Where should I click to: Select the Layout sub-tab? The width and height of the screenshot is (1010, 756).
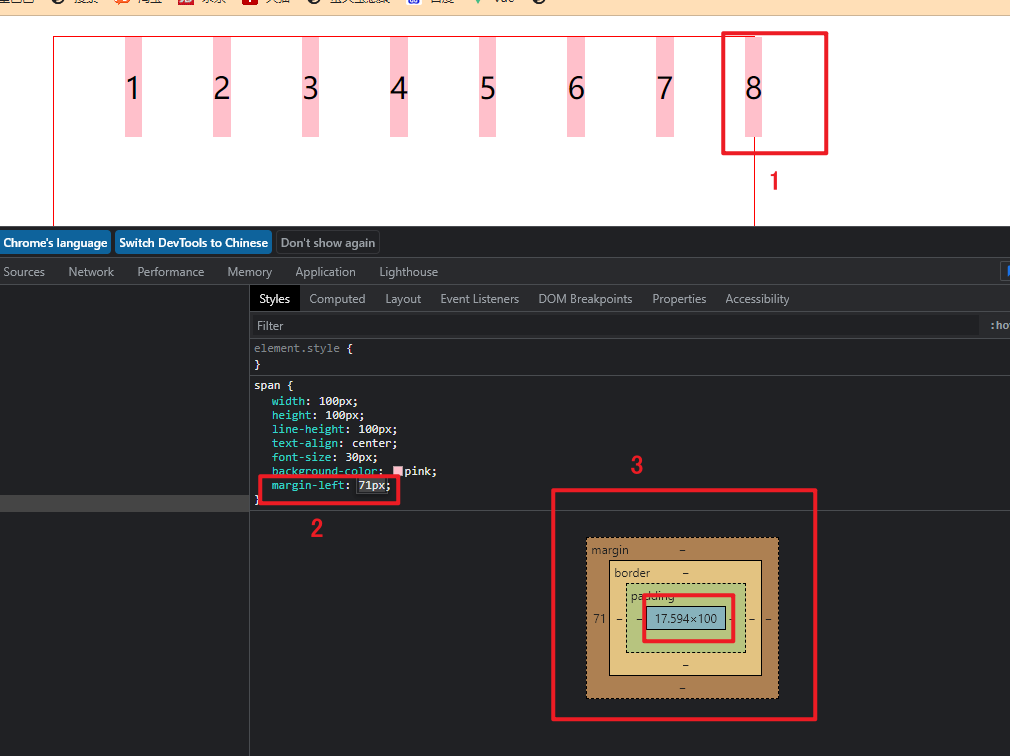pyautogui.click(x=403, y=299)
